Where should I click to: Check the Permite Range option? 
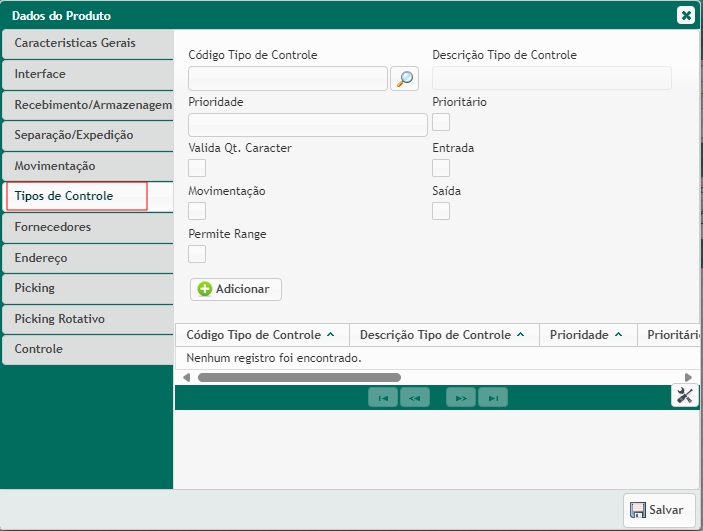coord(197,254)
